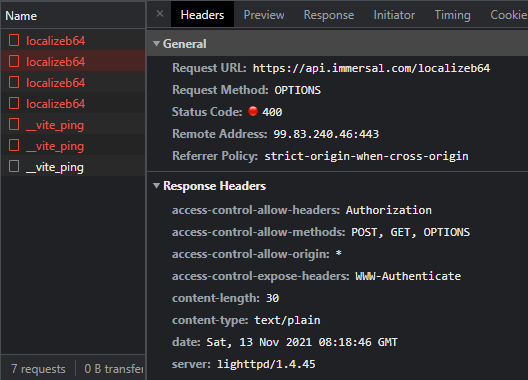Open the Cookies tab
Image resolution: width=528 pixels, height=380 pixels.
pyautogui.click(x=508, y=15)
